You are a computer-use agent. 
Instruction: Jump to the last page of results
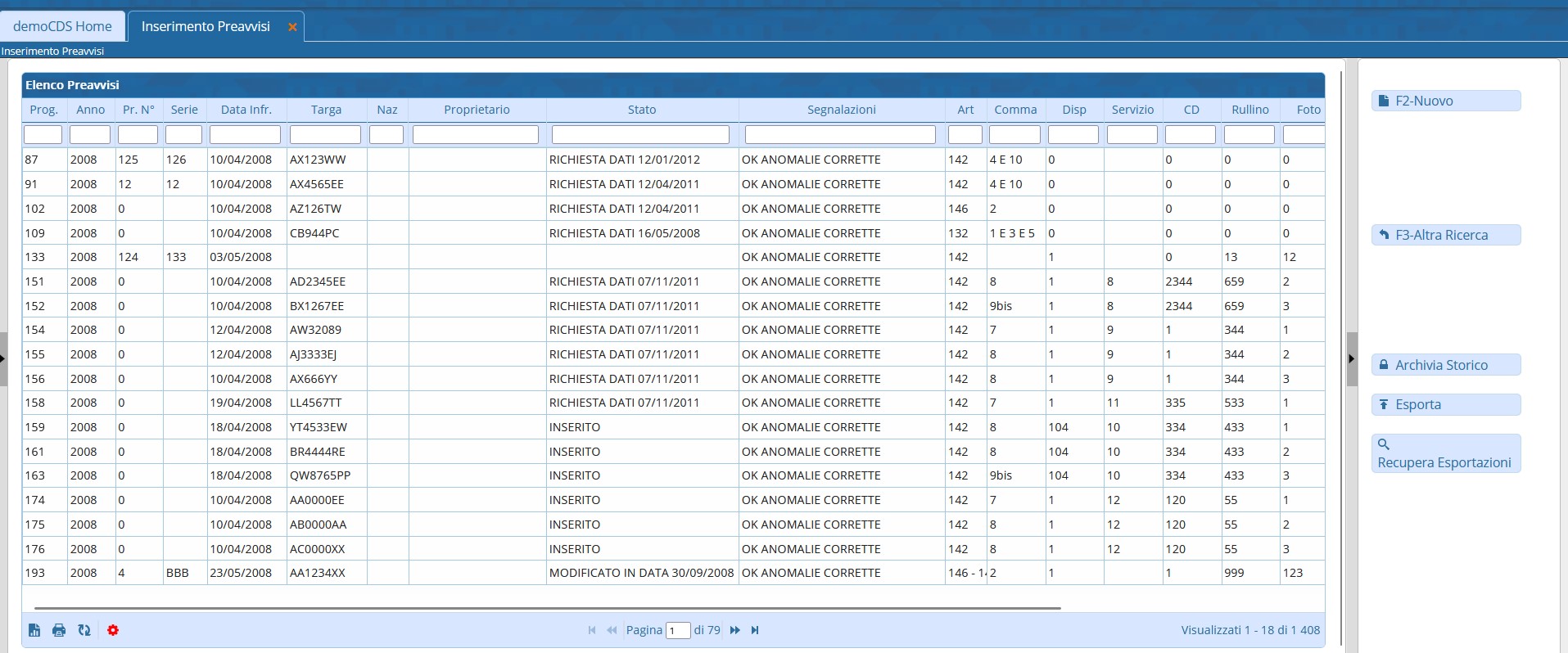tap(755, 630)
